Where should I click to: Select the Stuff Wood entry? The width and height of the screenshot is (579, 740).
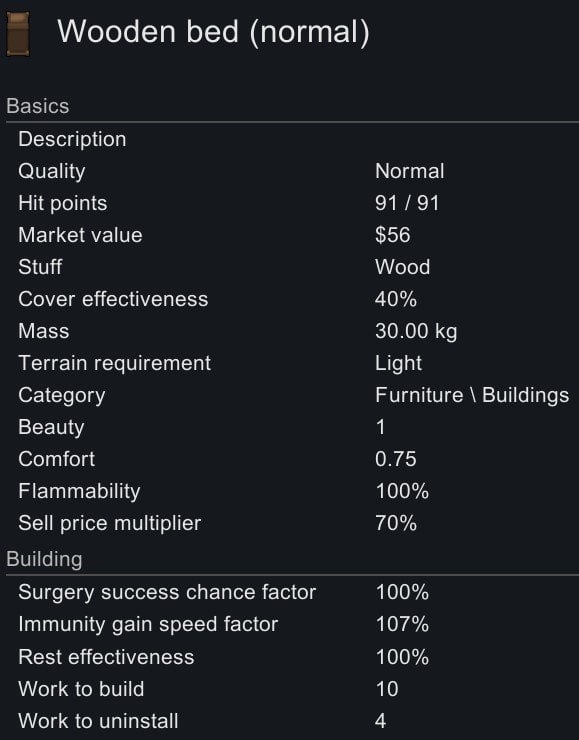click(x=293, y=267)
